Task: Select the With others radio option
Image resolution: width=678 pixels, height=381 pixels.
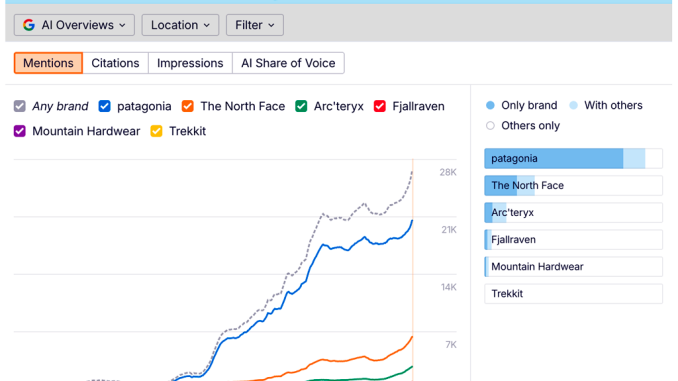Action: (573, 105)
